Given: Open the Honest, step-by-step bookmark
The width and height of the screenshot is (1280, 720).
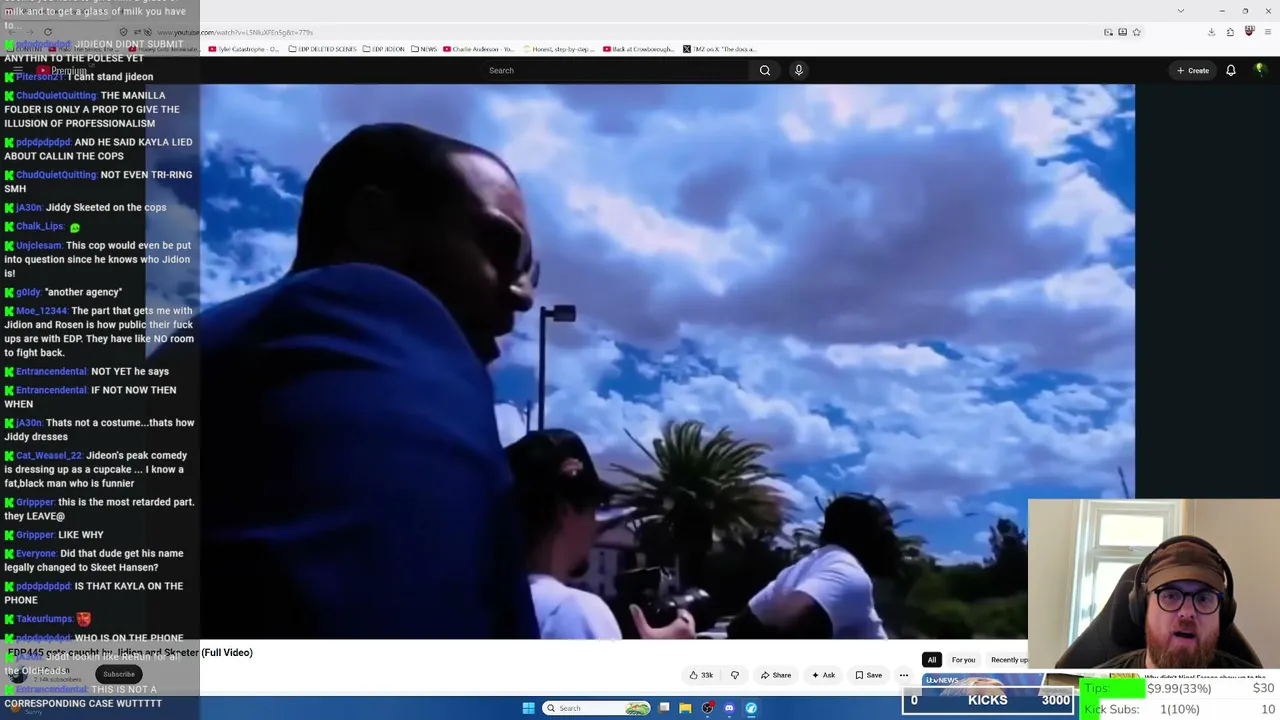Looking at the screenshot, I should tap(558, 49).
